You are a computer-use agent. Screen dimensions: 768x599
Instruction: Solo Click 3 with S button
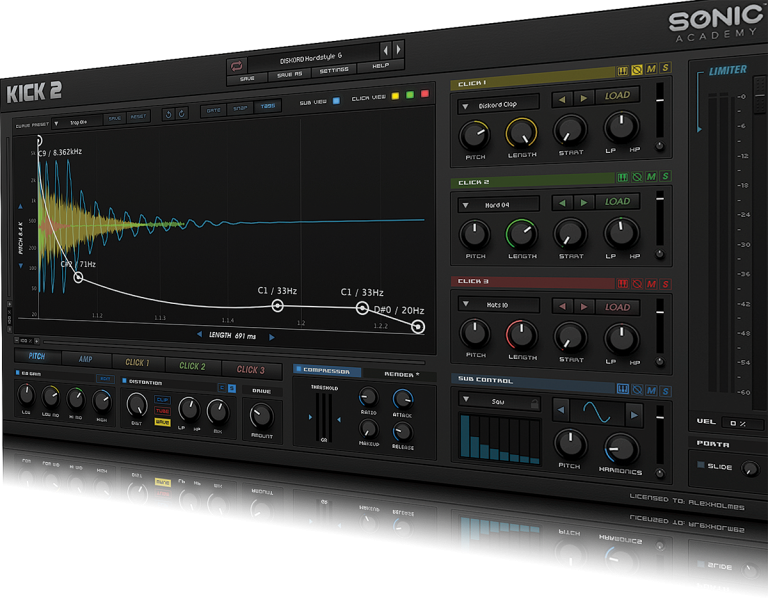click(666, 284)
